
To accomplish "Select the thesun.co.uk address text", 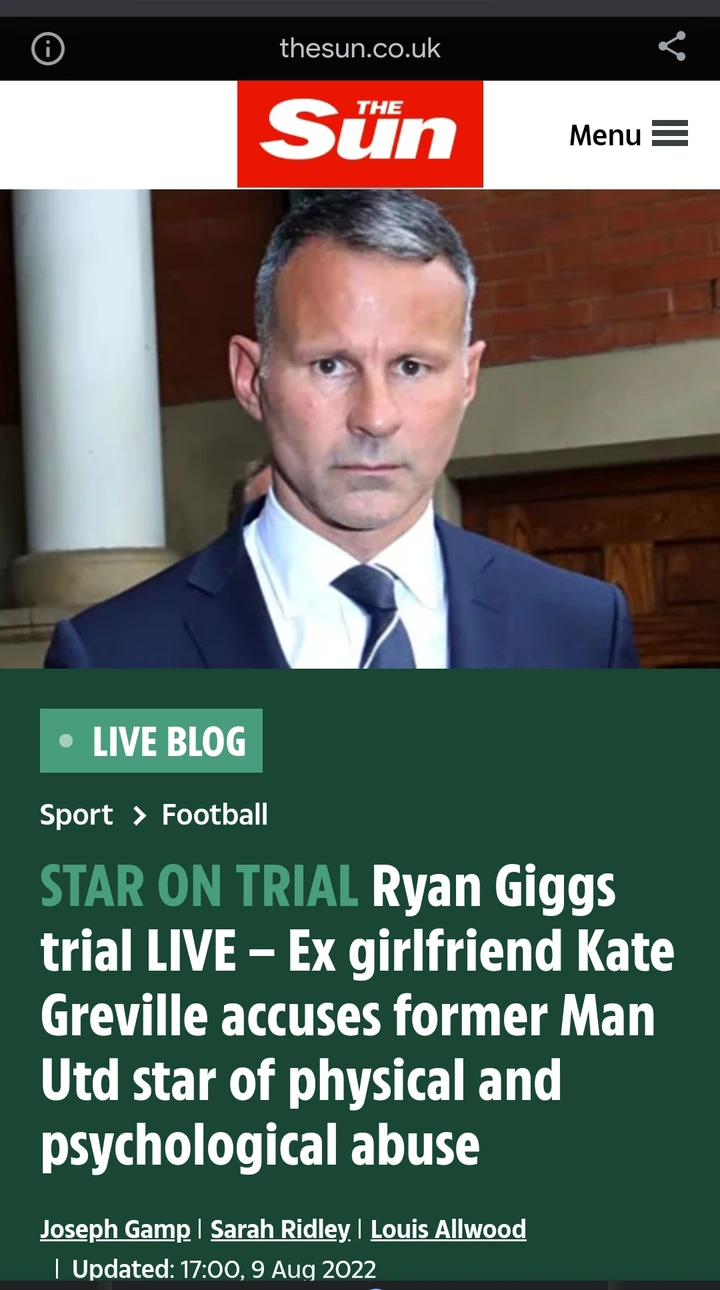I will tap(360, 48).
